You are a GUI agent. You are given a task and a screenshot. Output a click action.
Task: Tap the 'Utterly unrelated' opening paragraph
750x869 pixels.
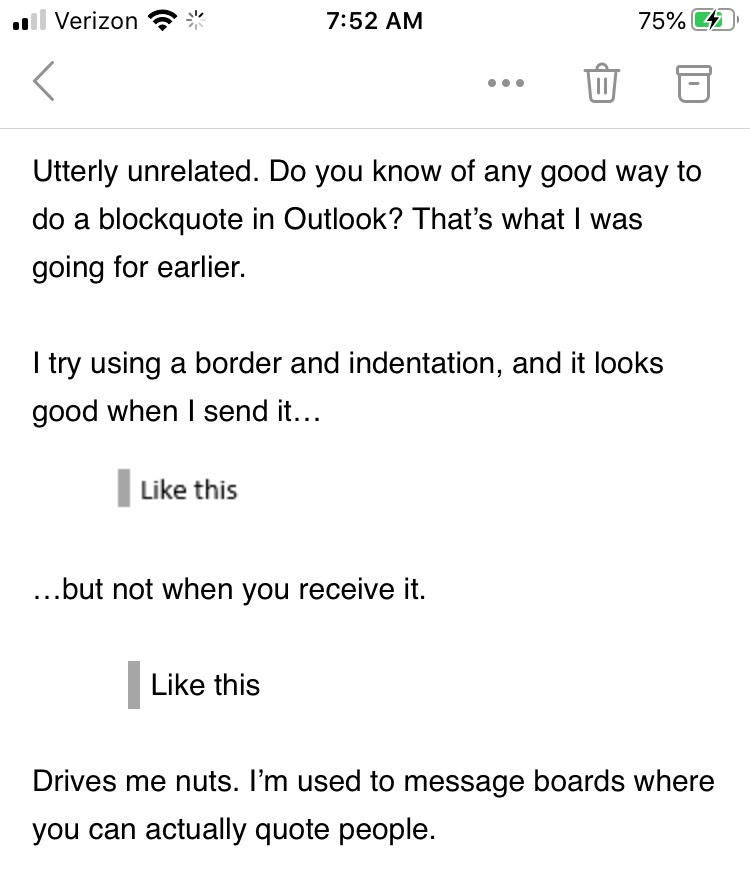pyautogui.click(x=366, y=219)
